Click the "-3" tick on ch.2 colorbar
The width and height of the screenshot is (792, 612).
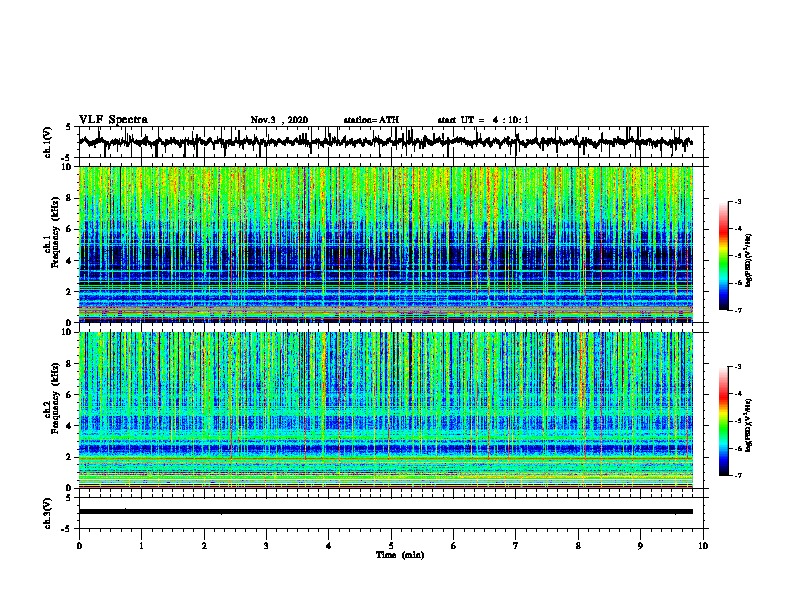coord(738,367)
